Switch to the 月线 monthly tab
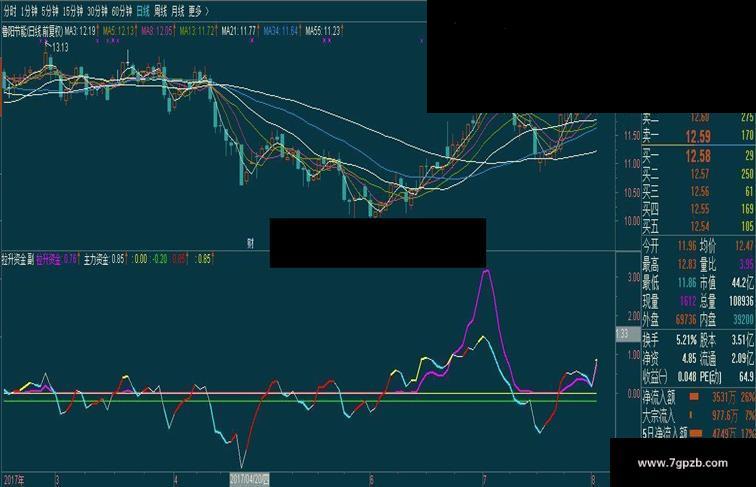This screenshot has height=487, width=756. point(178,11)
